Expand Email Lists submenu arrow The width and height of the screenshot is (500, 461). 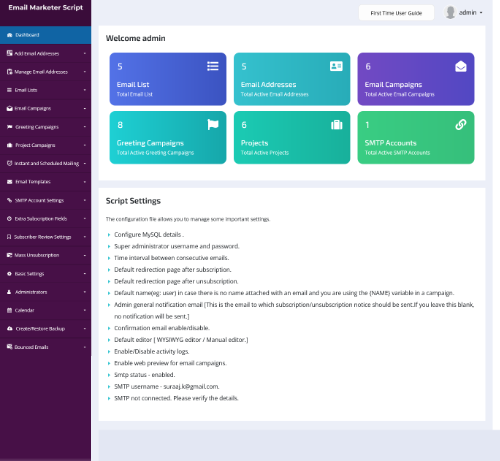[x=85, y=90]
